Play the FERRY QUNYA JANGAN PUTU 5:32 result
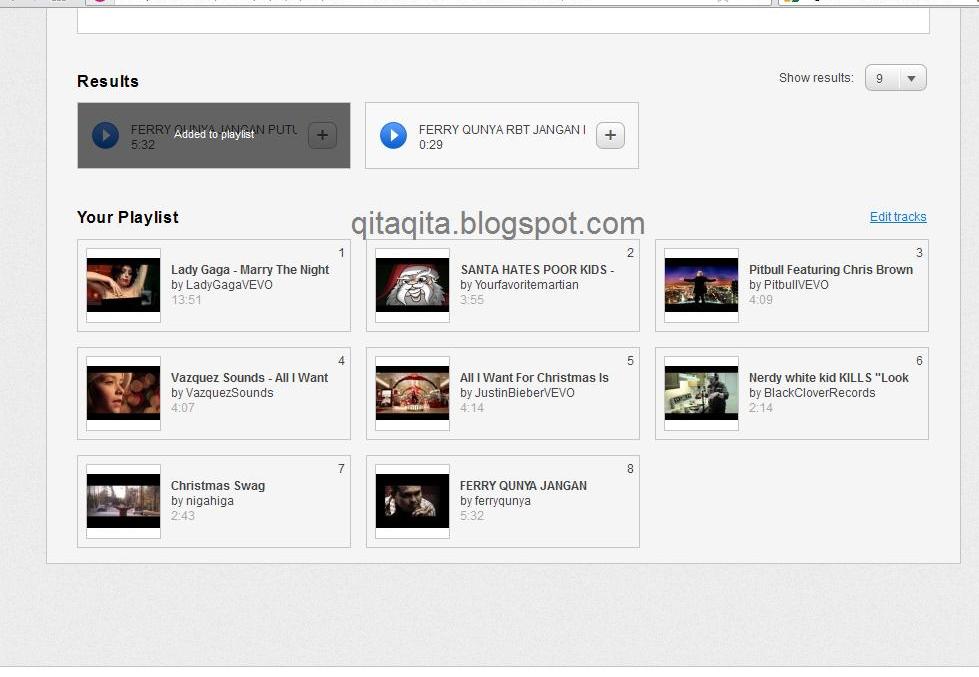This screenshot has height=677, width=979. (x=106, y=136)
